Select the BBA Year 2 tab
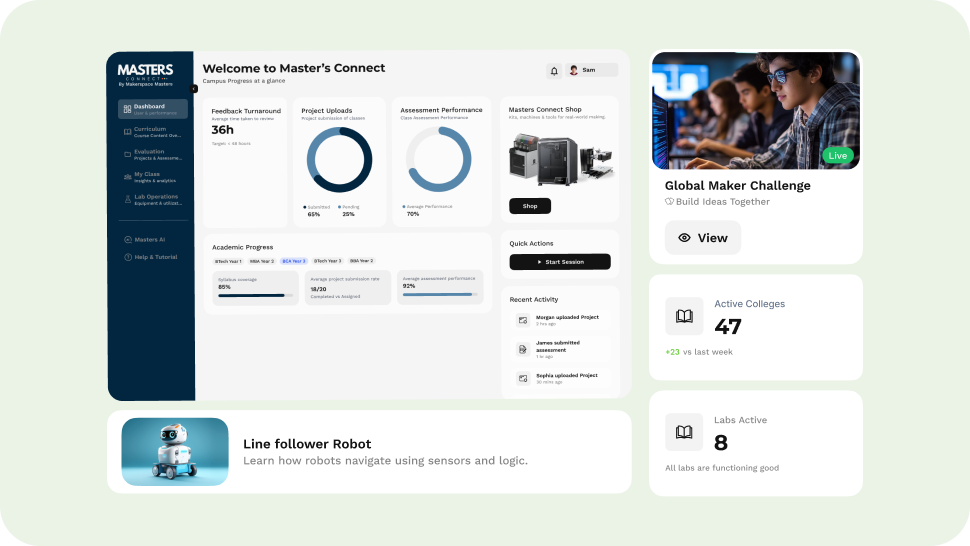The image size is (970, 546). [362, 261]
